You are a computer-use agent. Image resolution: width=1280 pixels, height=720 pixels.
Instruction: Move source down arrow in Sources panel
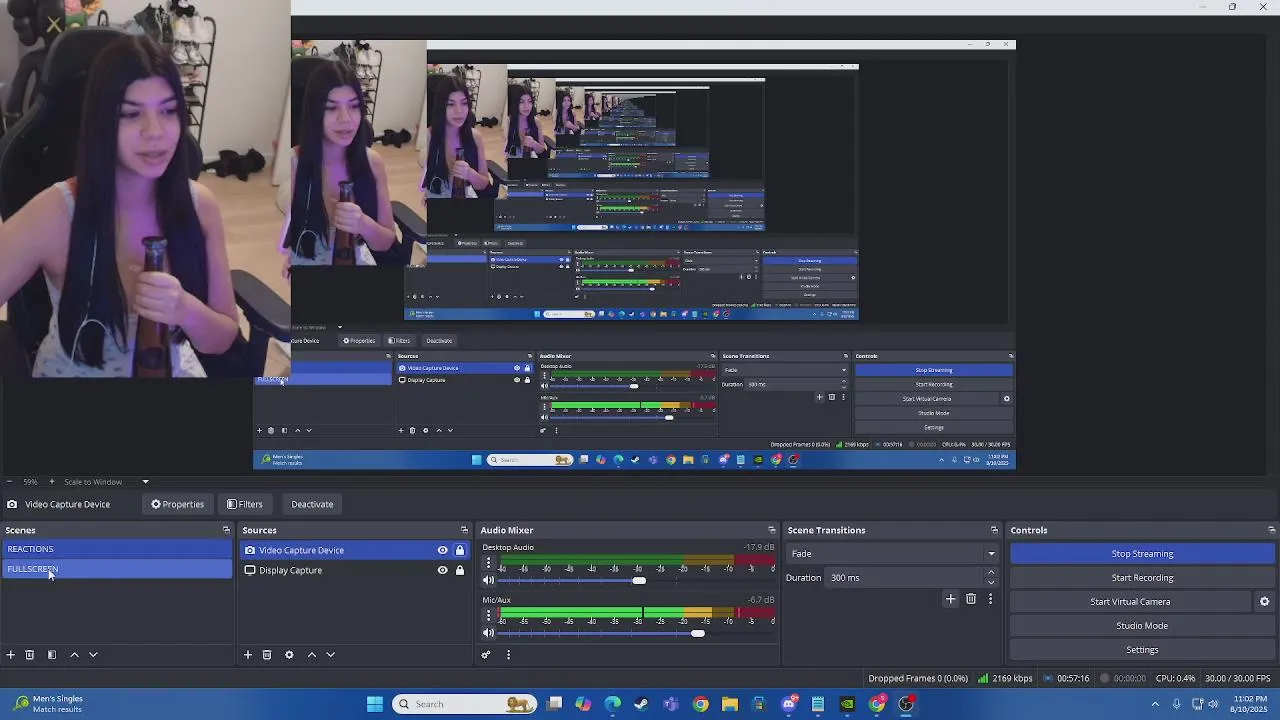331,655
